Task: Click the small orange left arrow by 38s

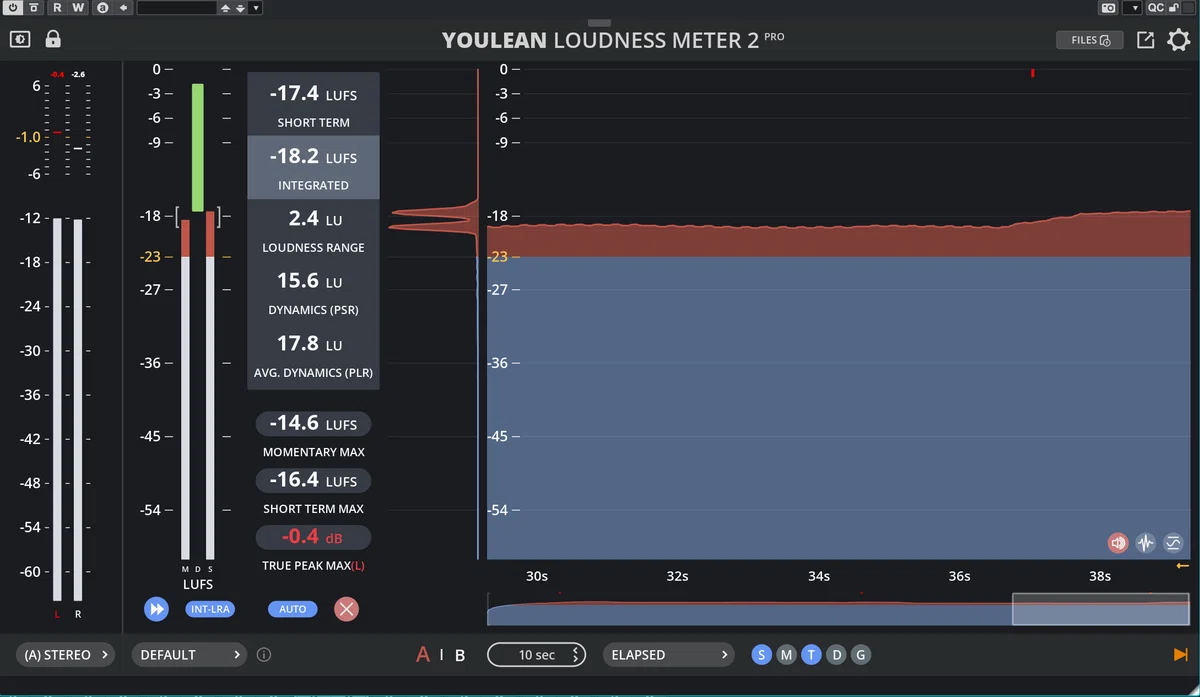Action: click(1183, 566)
